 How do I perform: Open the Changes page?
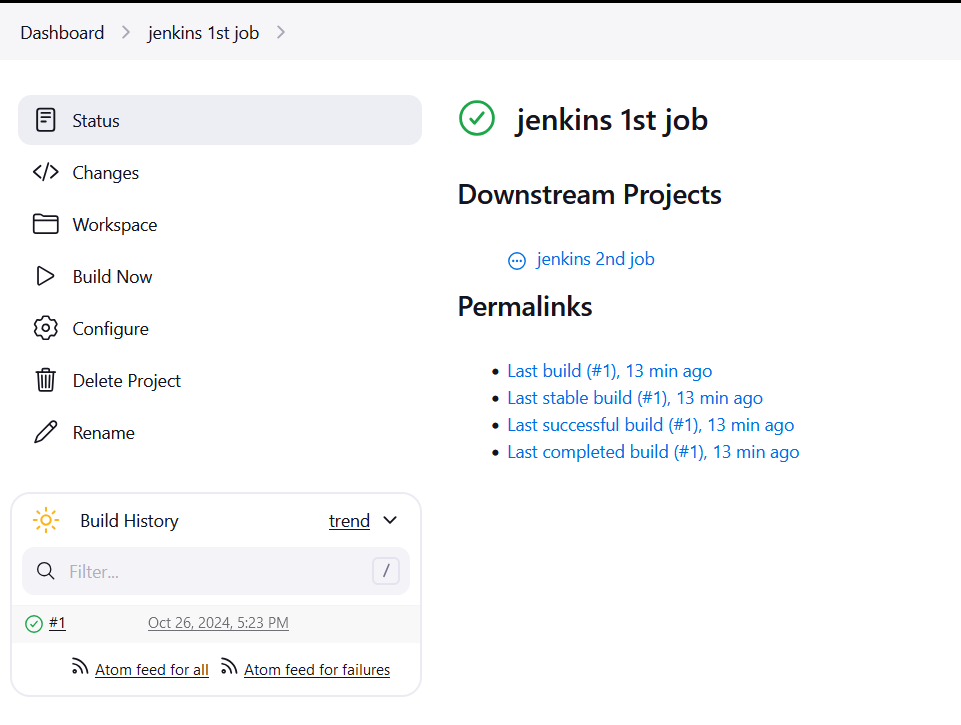[x=105, y=173]
